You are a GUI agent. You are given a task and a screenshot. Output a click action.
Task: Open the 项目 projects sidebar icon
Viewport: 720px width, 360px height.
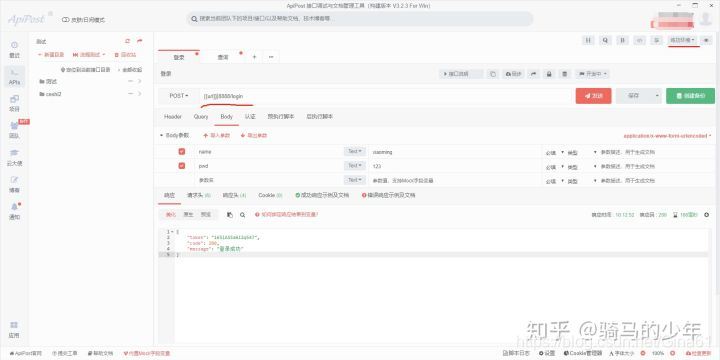(15, 103)
